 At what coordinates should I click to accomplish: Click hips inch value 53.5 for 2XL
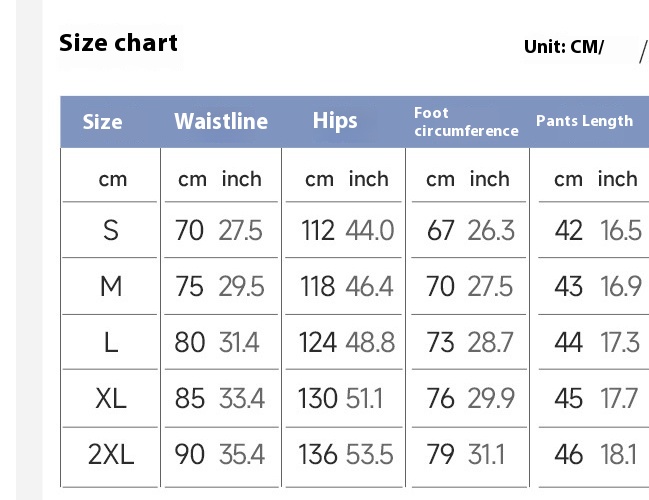click(x=370, y=455)
